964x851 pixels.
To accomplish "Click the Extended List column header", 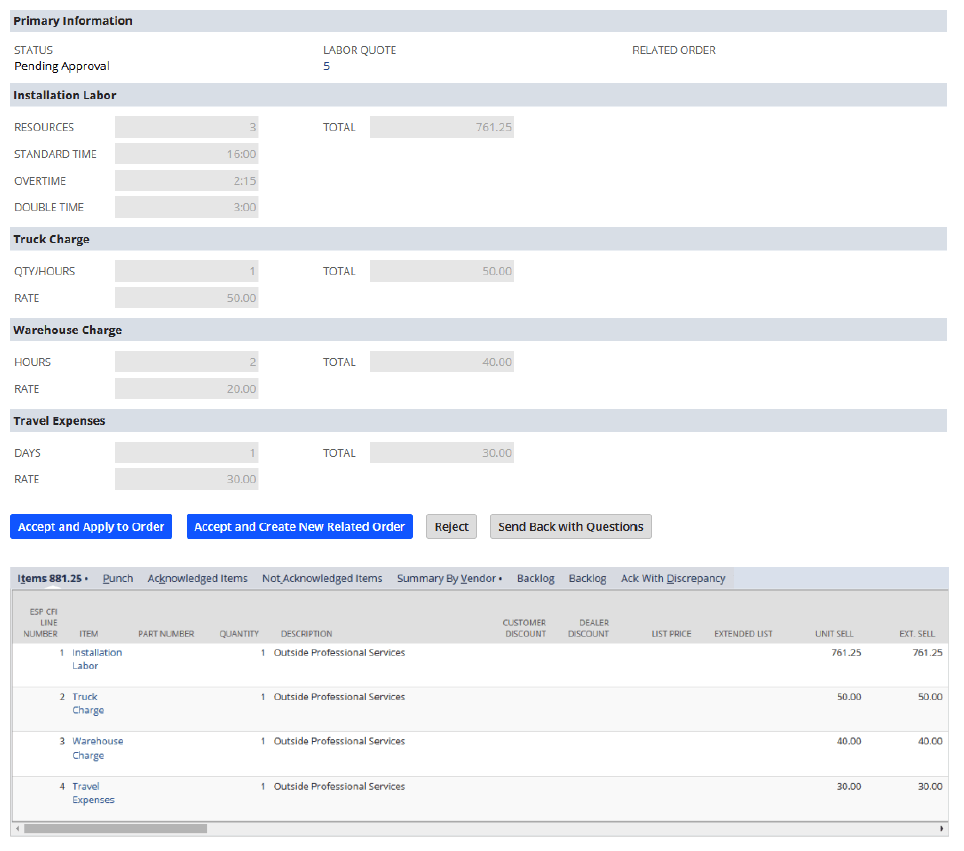I will [743, 633].
